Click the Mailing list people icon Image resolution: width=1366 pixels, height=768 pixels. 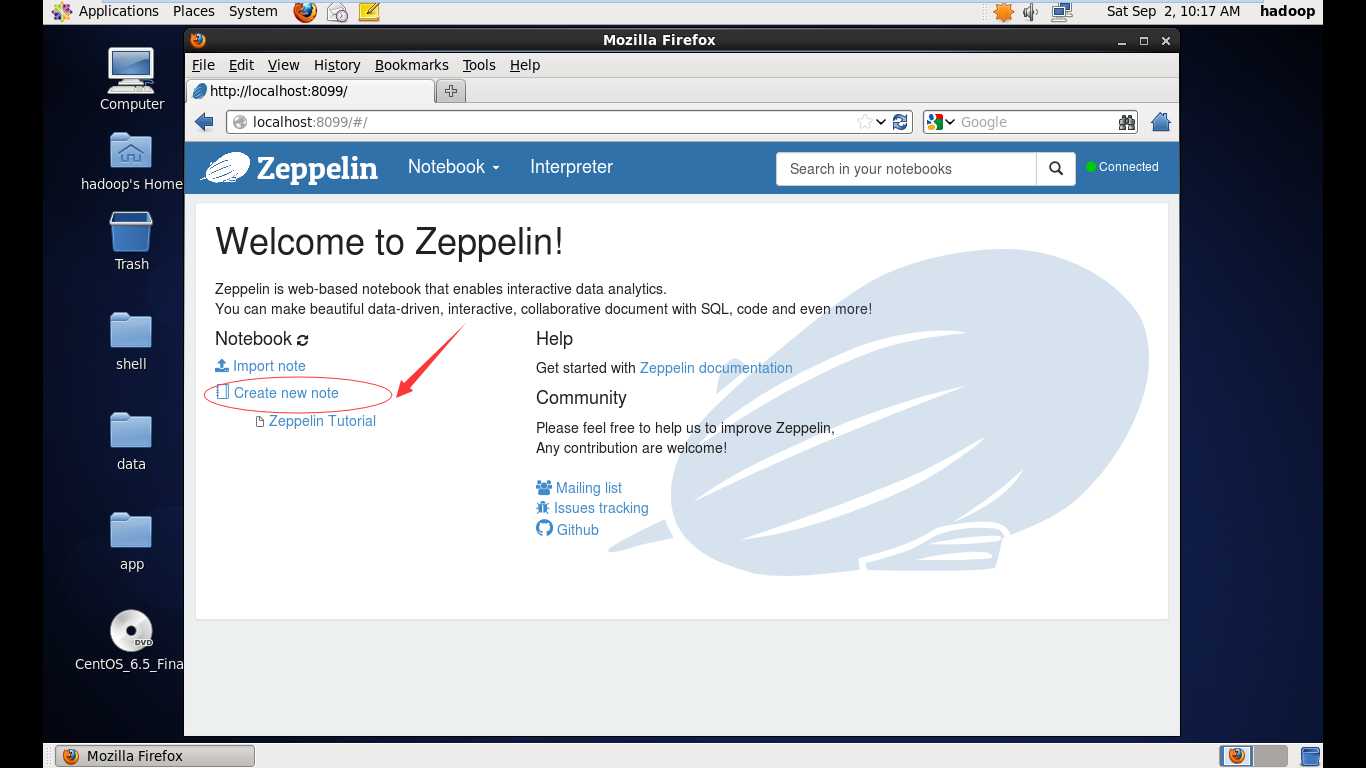point(544,487)
